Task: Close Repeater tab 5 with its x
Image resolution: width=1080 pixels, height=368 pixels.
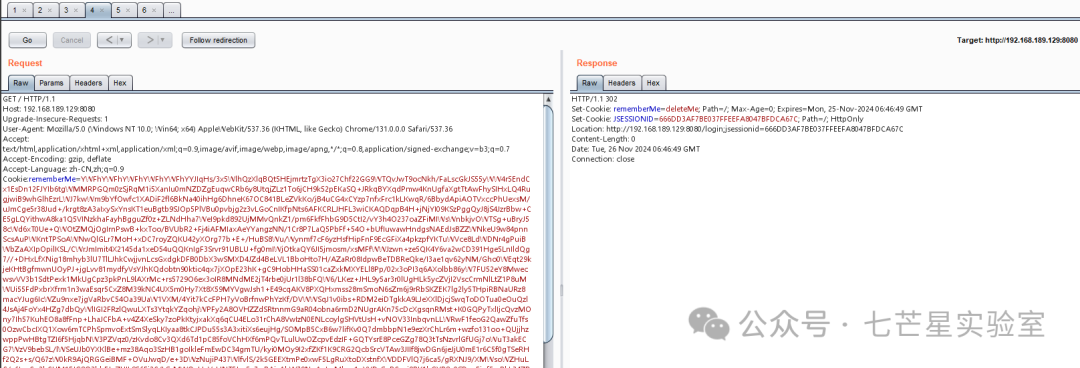Action: point(127,10)
